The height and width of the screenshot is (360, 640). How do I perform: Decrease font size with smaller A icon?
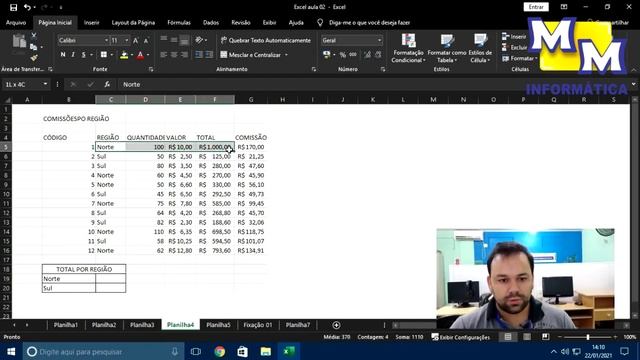tap(146, 40)
